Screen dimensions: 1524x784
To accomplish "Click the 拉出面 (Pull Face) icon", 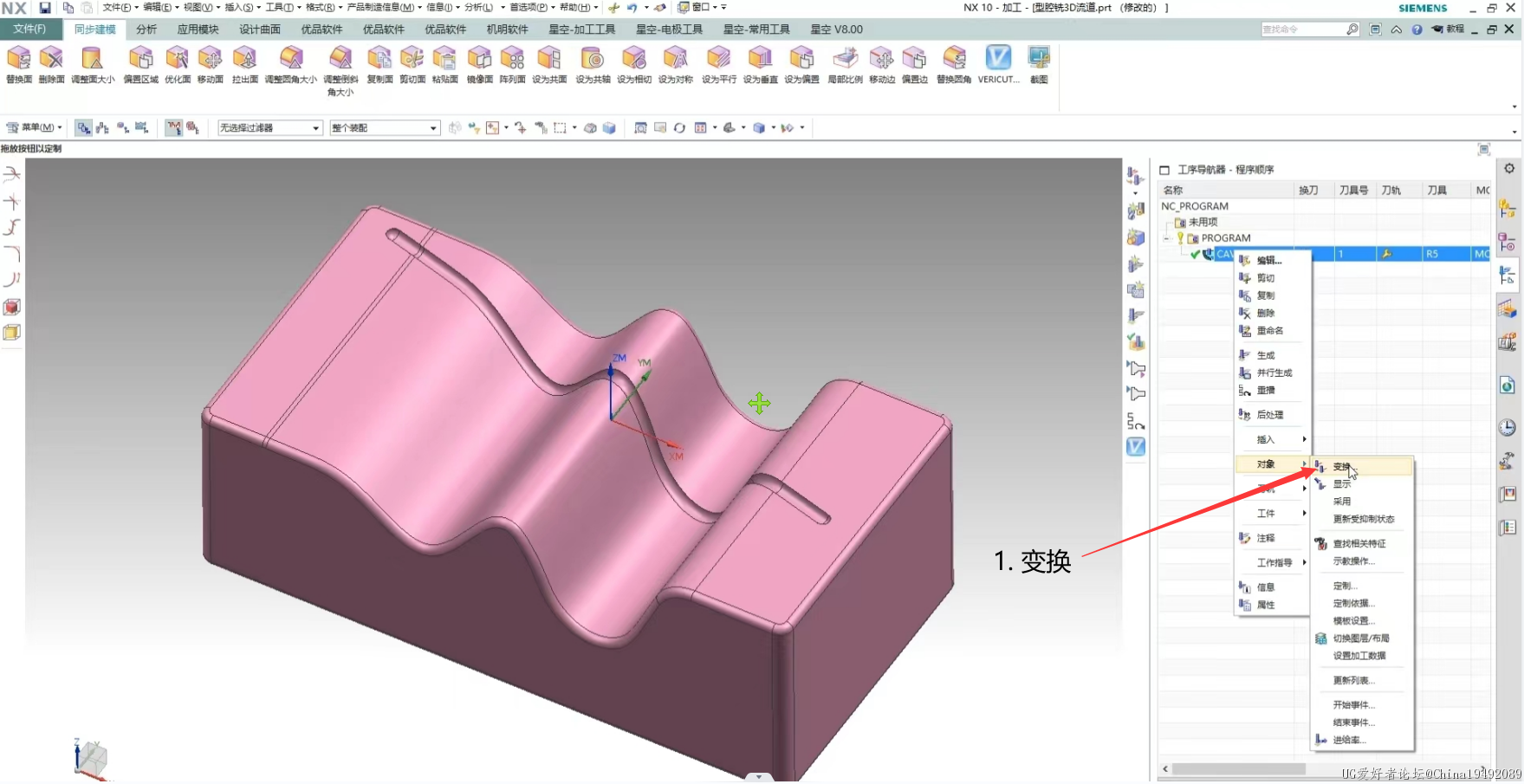I will point(245,65).
